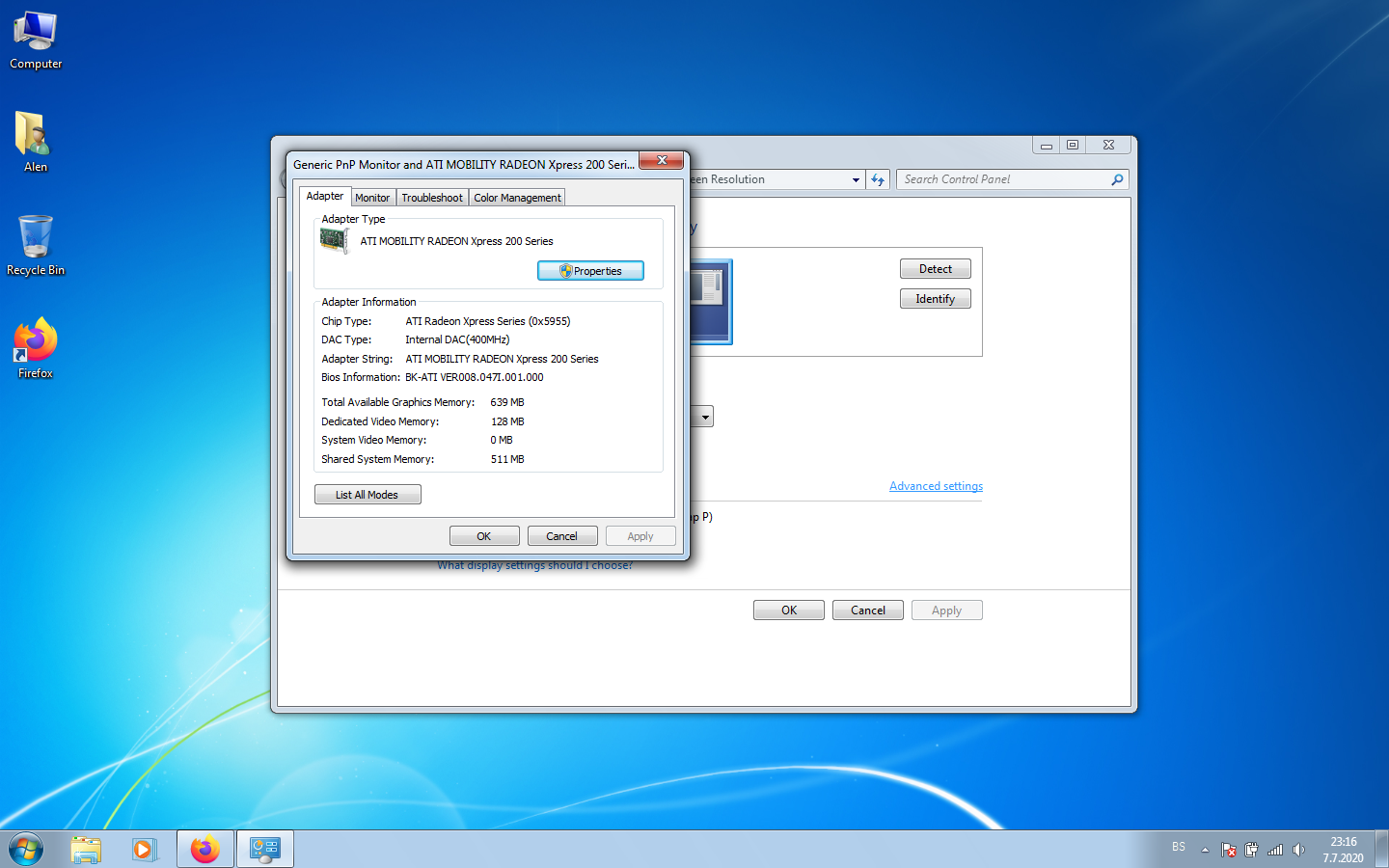Close the adapter properties dialog
The height and width of the screenshot is (868, 1389).
coord(662,161)
